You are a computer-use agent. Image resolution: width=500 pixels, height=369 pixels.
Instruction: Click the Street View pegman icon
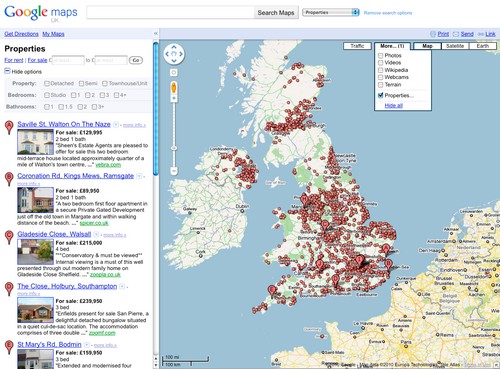coord(174,87)
